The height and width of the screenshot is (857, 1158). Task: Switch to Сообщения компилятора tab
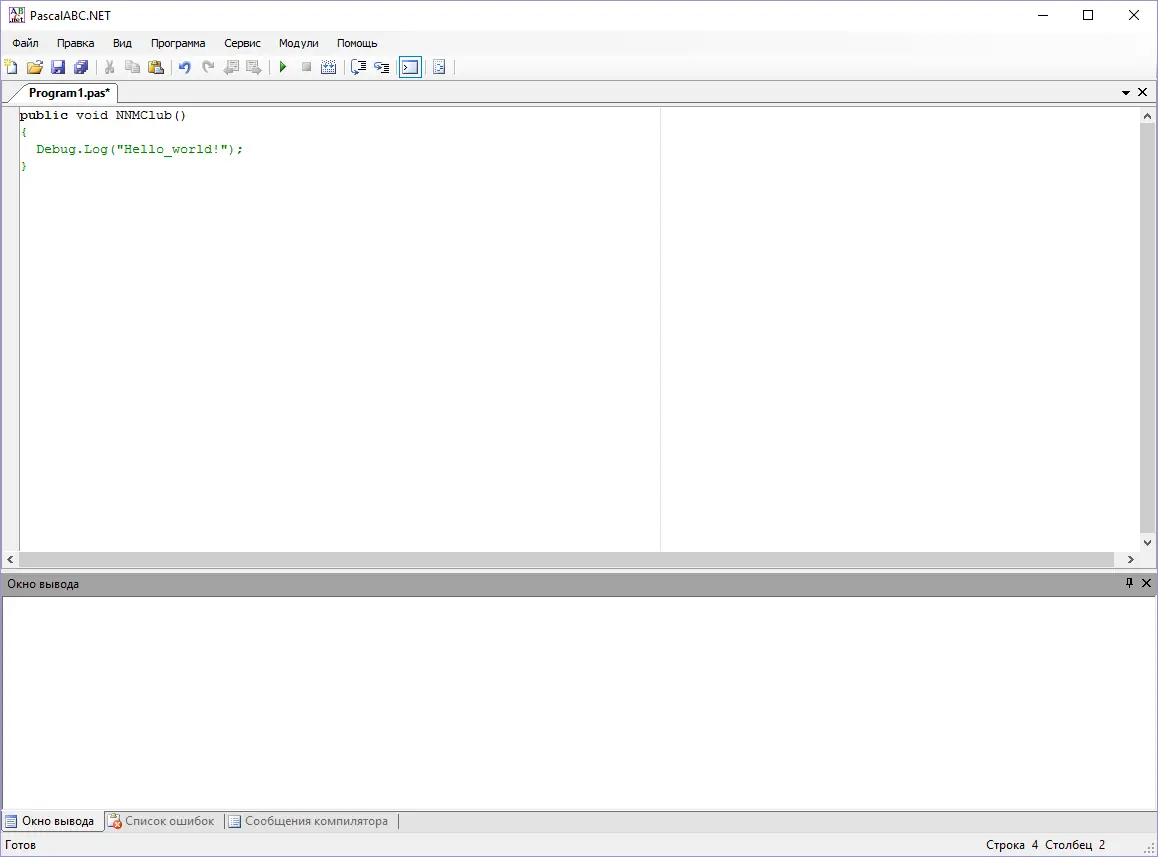(x=309, y=821)
